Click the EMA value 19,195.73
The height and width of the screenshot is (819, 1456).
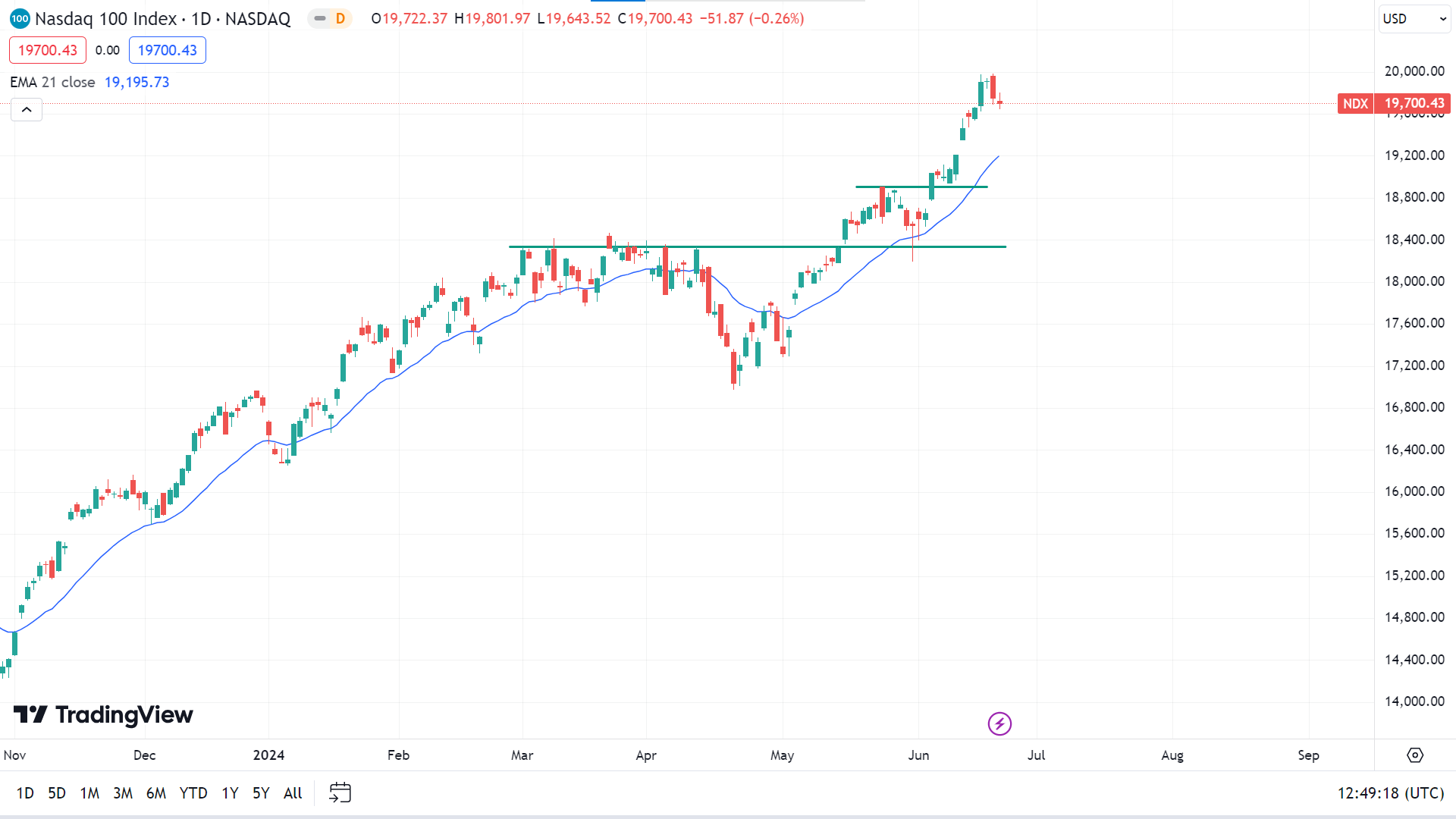point(137,82)
